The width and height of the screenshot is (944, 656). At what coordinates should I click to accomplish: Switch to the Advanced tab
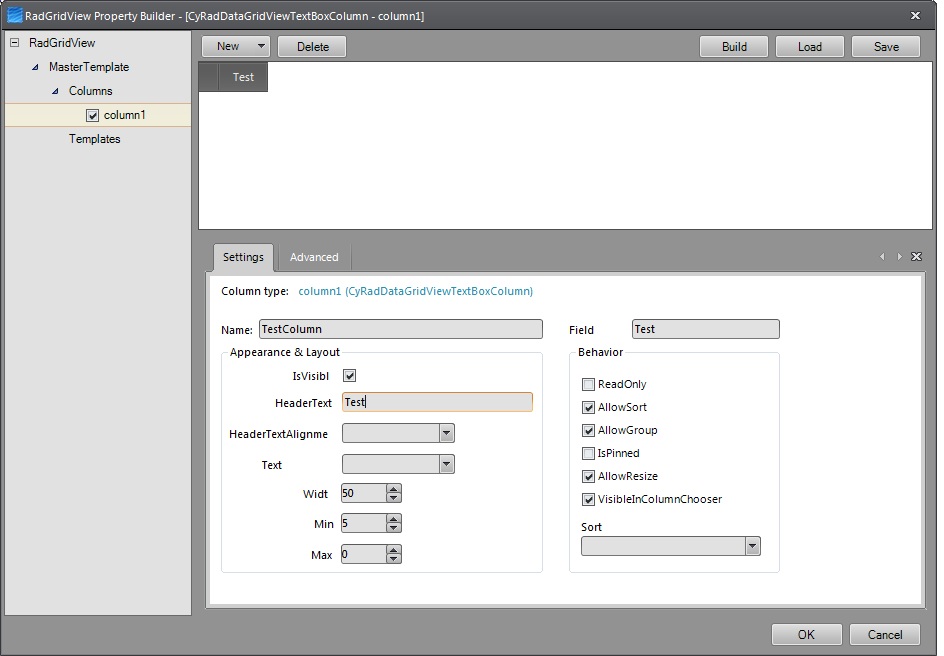(x=314, y=257)
